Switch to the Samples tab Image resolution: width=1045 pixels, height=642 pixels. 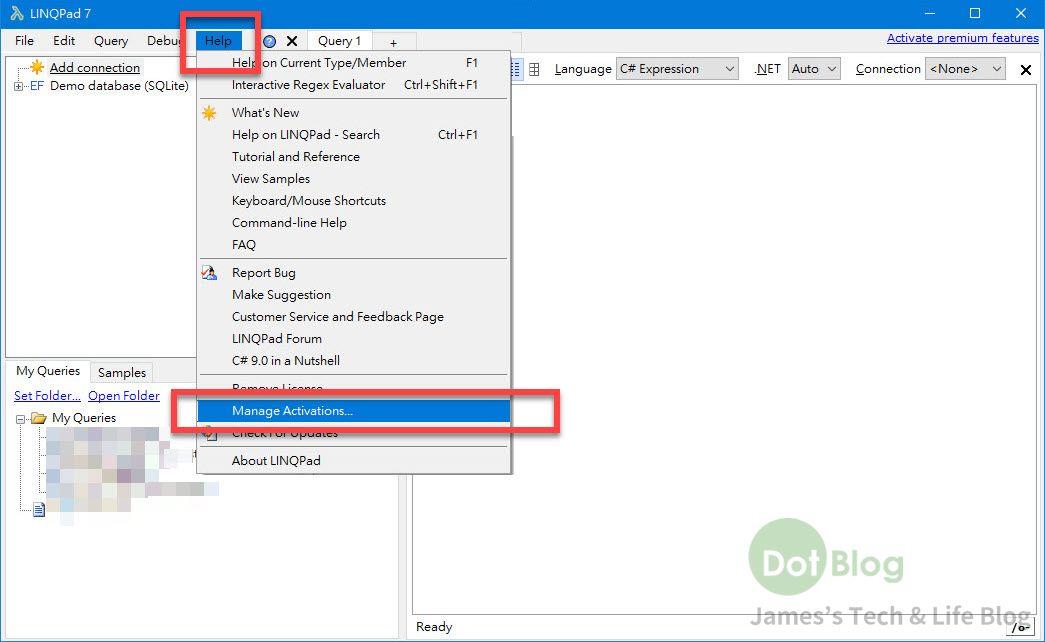[122, 372]
